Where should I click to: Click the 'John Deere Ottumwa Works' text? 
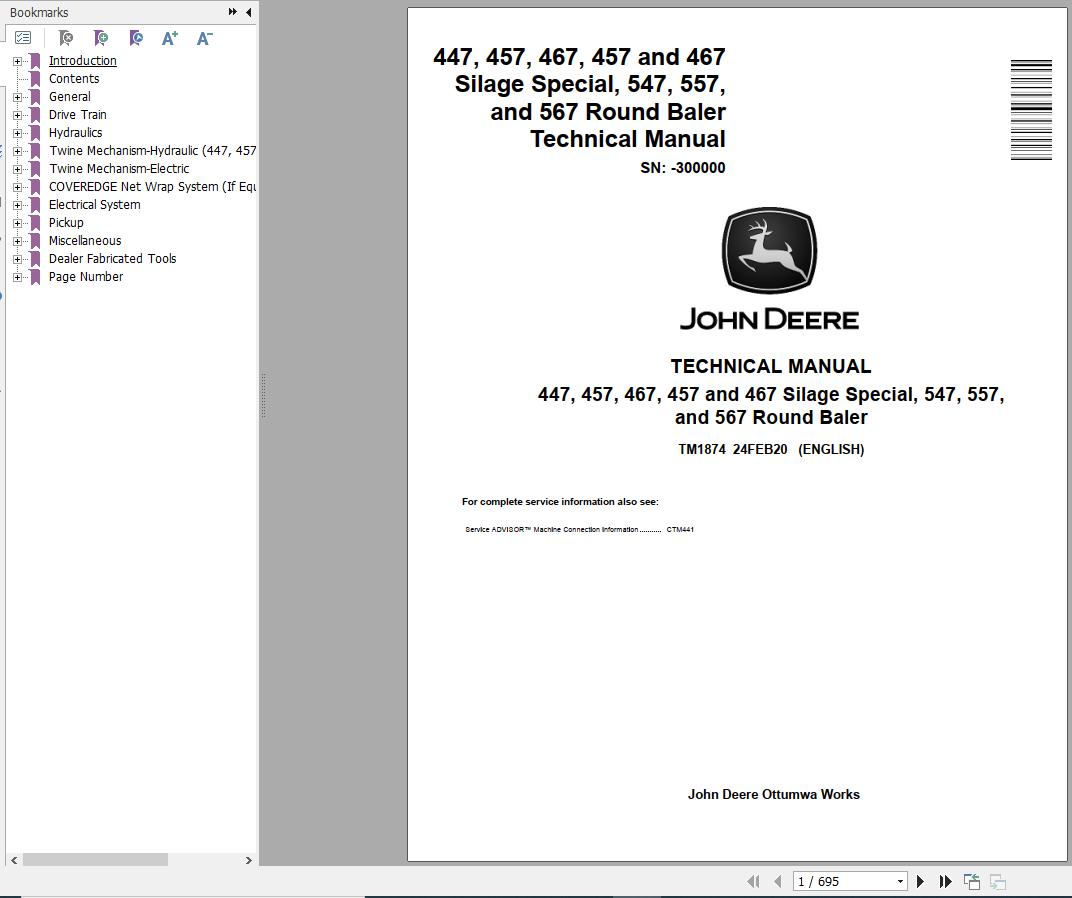(x=773, y=794)
